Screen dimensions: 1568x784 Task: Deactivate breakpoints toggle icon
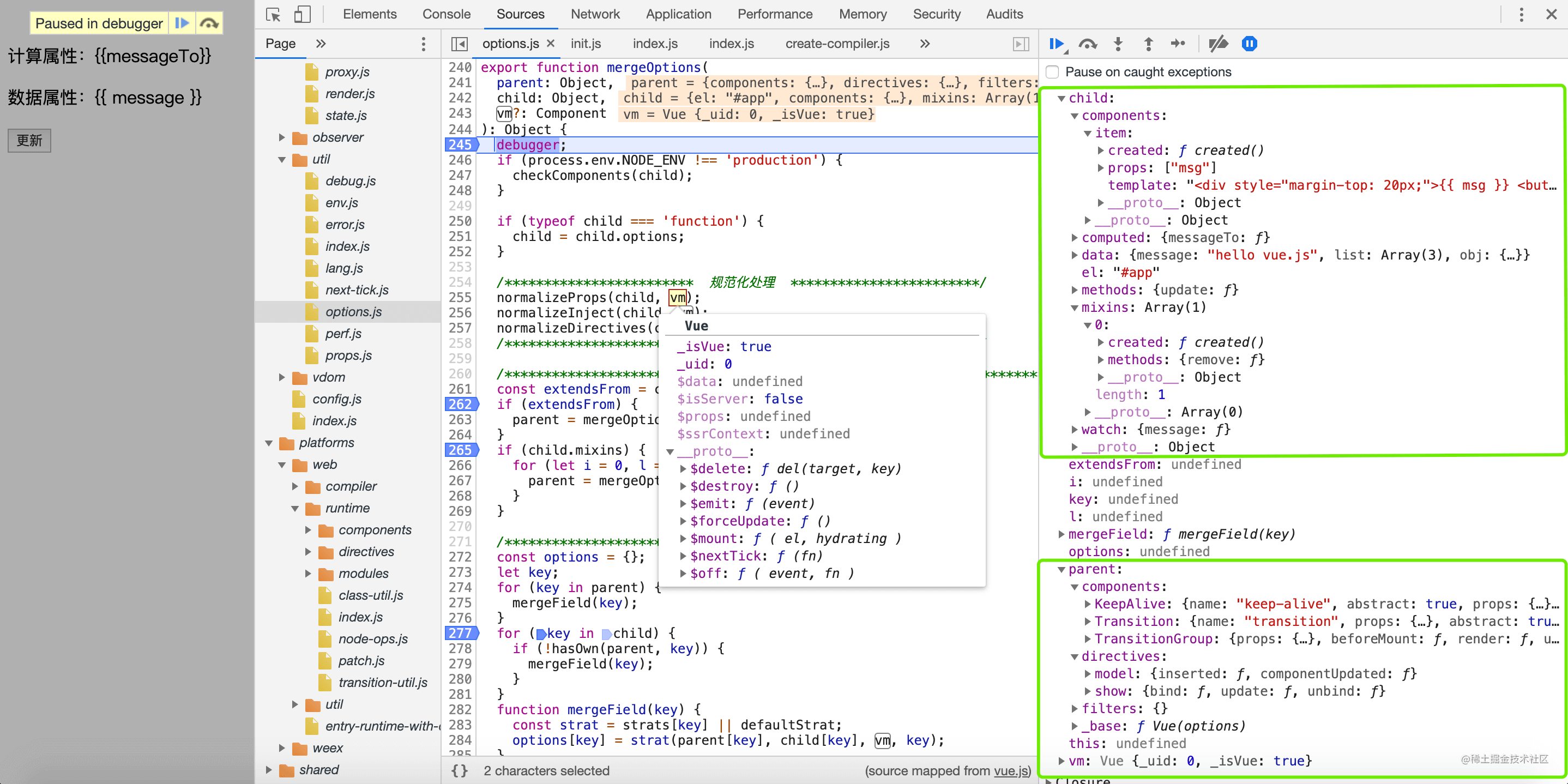pyautogui.click(x=1218, y=44)
